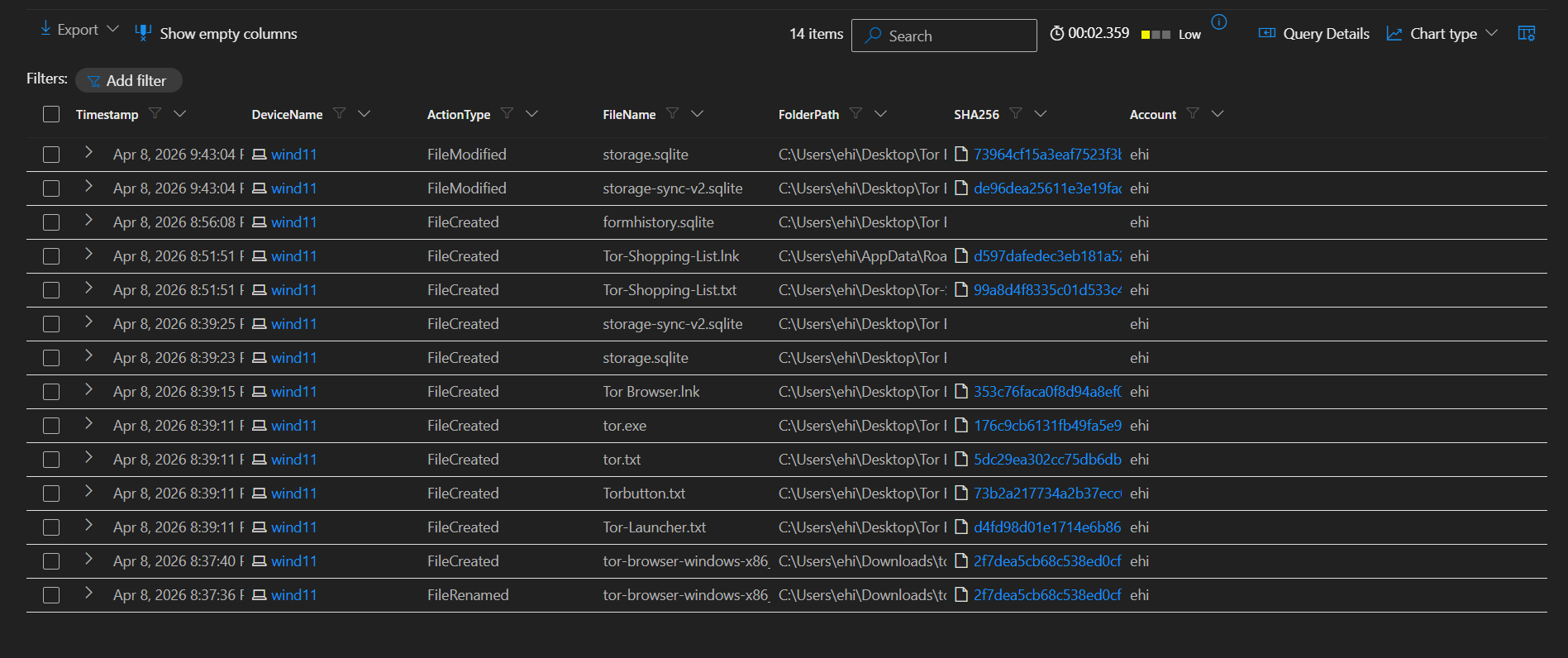Image resolution: width=1568 pixels, height=658 pixels.
Task: Open the Export dropdown menu
Action: pyautogui.click(x=79, y=30)
